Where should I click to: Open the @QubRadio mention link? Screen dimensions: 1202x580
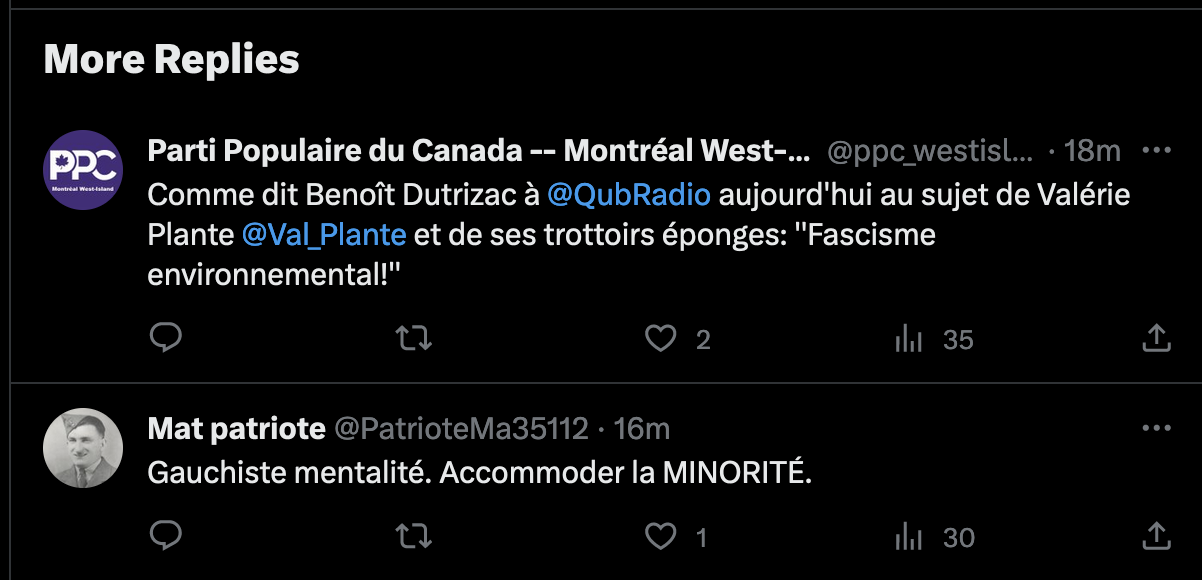pyautogui.click(x=629, y=194)
